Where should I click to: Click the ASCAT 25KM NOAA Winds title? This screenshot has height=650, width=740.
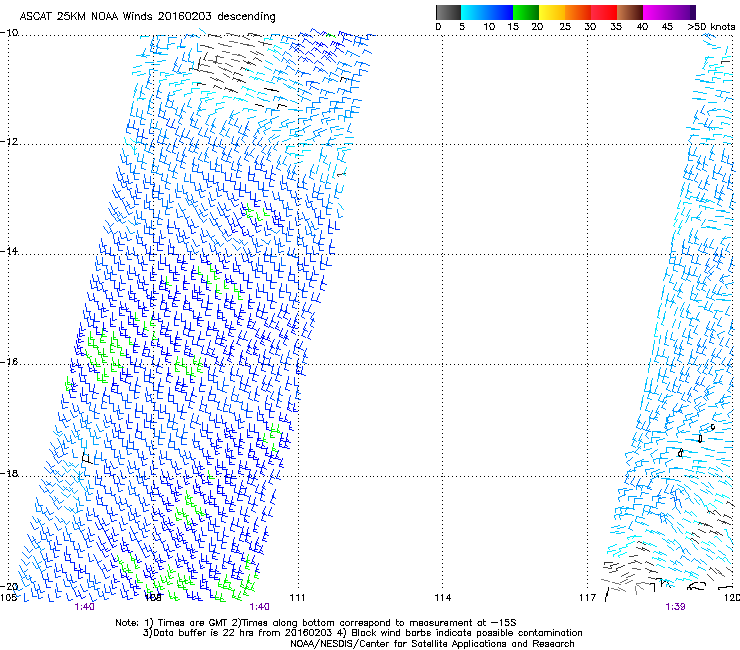pos(147,16)
